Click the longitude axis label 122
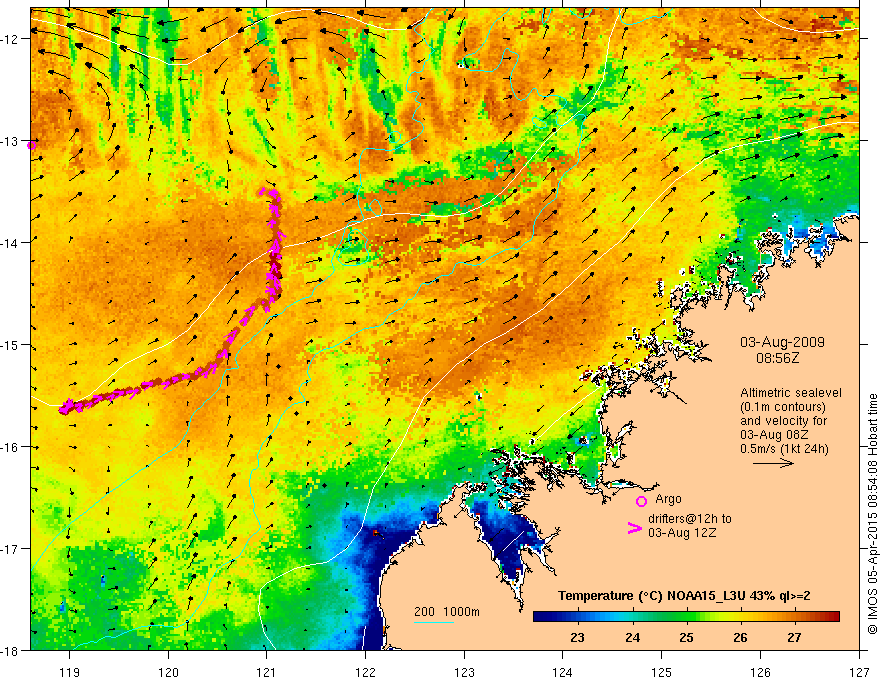 [365, 672]
